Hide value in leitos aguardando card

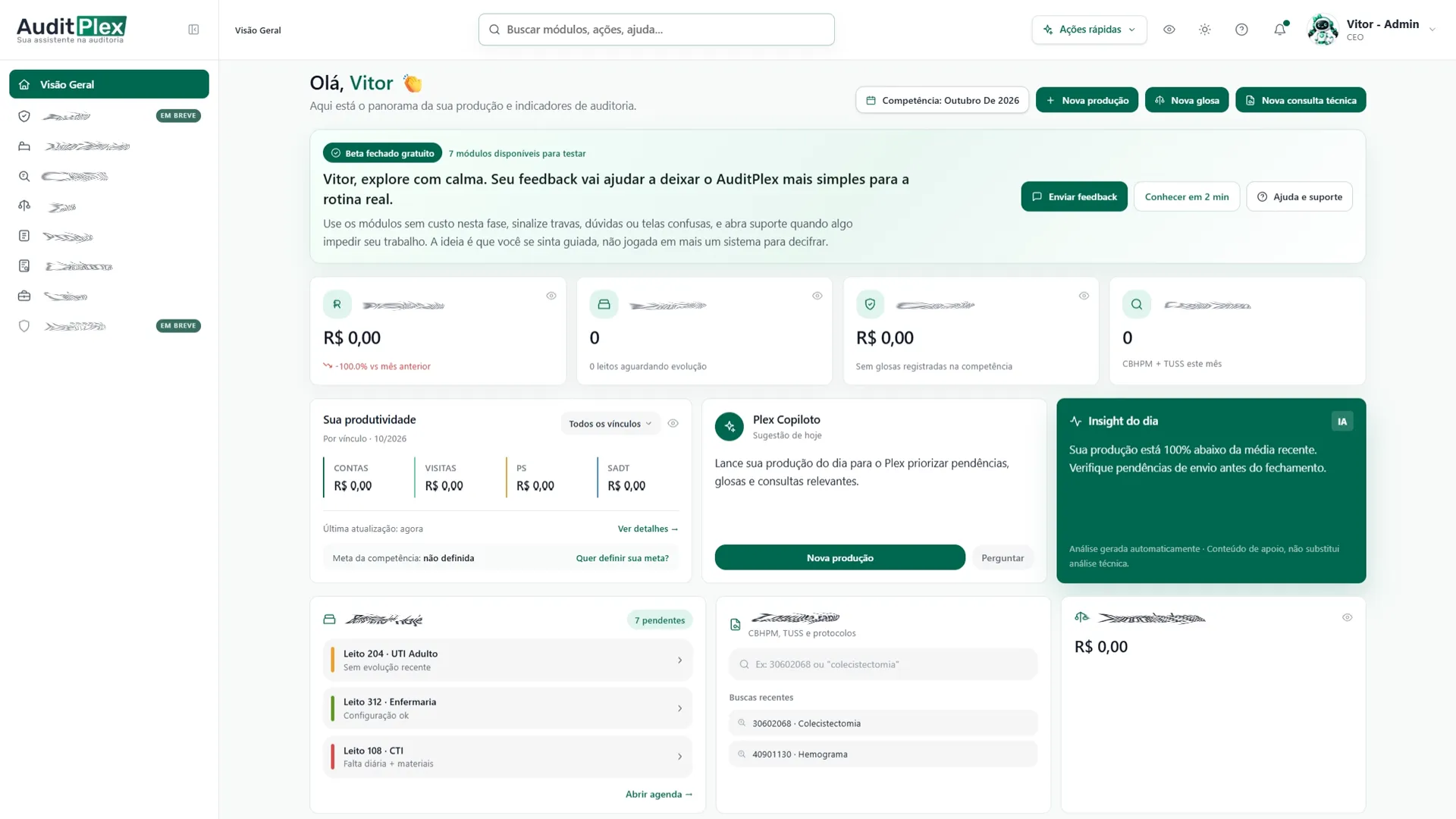point(817,296)
